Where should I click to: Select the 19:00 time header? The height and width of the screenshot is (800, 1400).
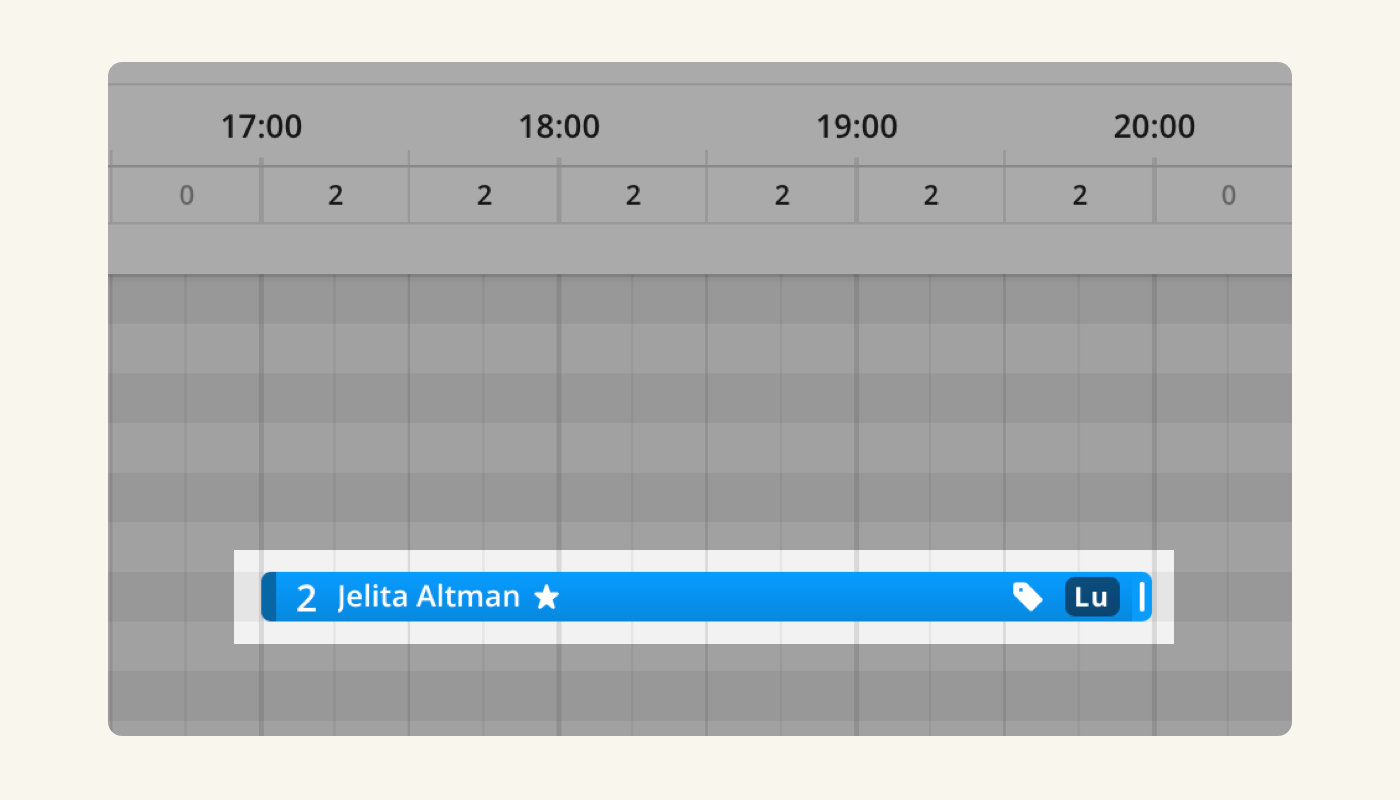point(857,127)
